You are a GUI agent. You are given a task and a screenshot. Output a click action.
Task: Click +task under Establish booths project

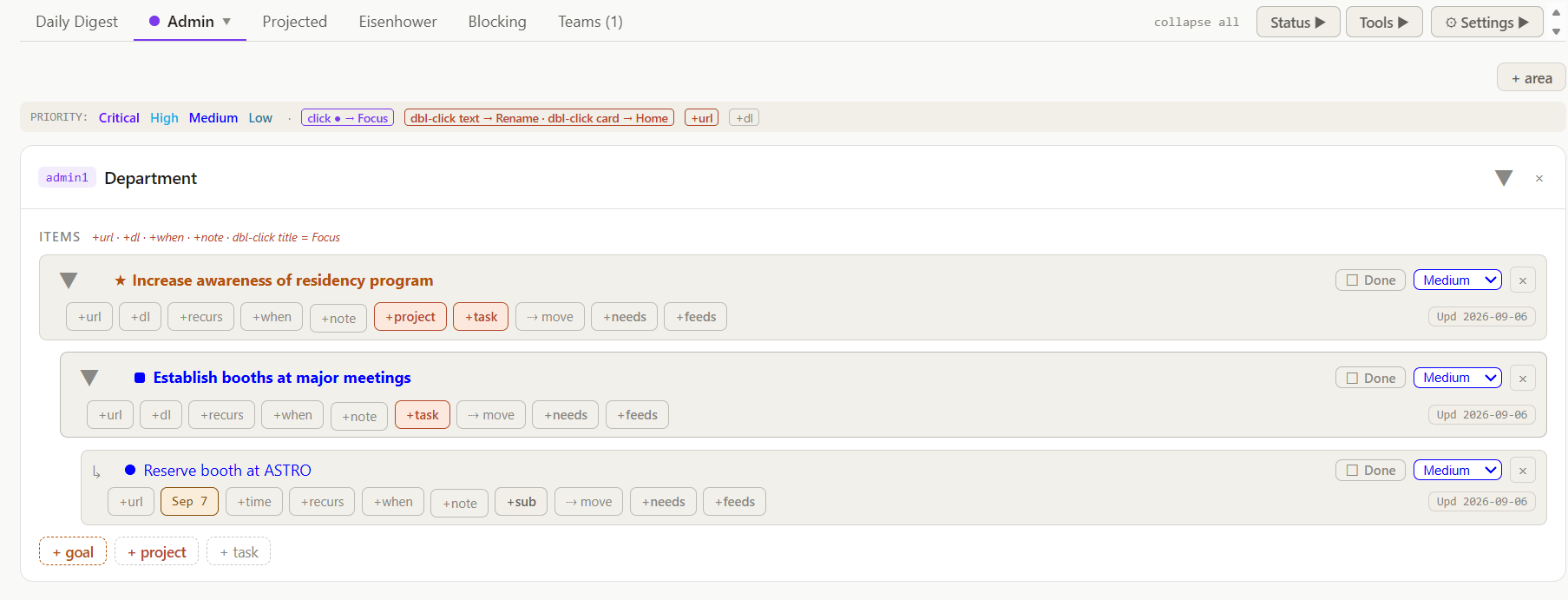pos(423,415)
